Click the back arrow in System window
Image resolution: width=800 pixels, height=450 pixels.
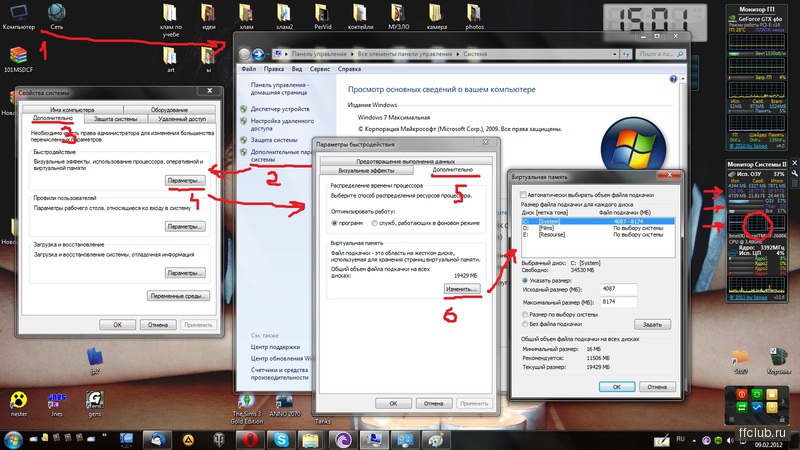(x=244, y=54)
